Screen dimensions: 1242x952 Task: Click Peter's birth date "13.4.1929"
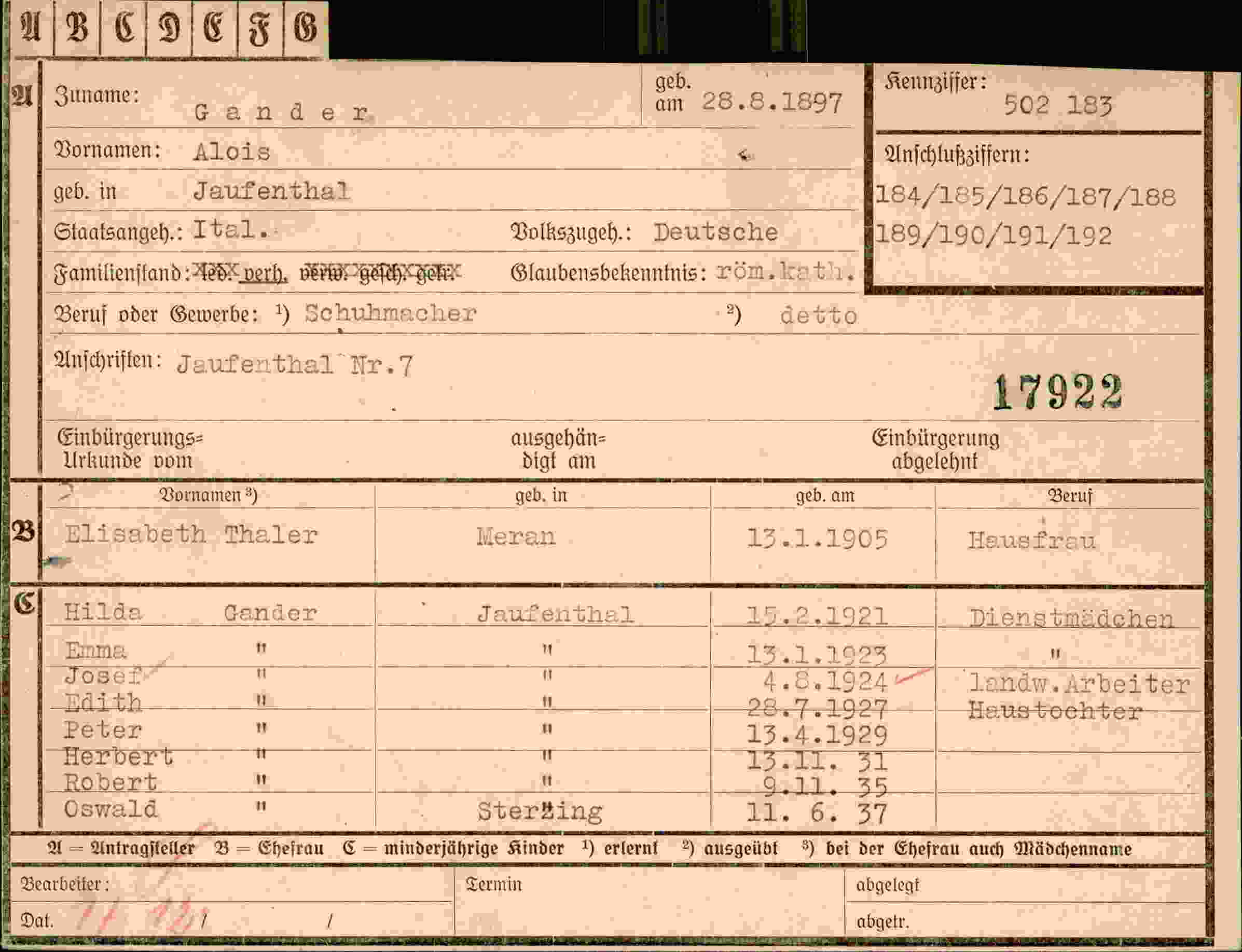coord(817,735)
